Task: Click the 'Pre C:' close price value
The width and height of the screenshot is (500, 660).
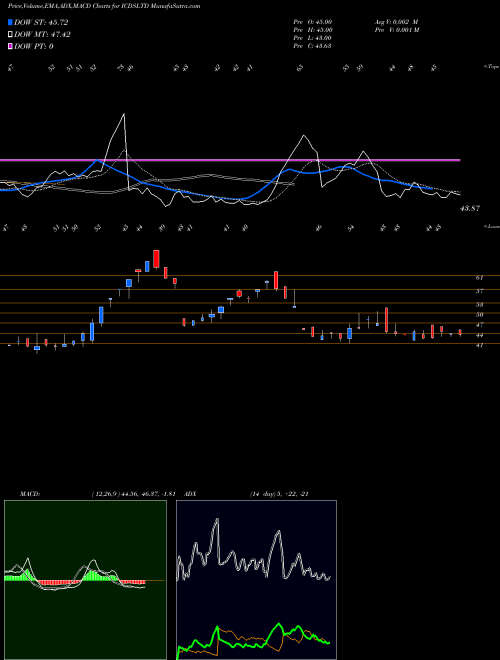Action: pyautogui.click(x=313, y=46)
